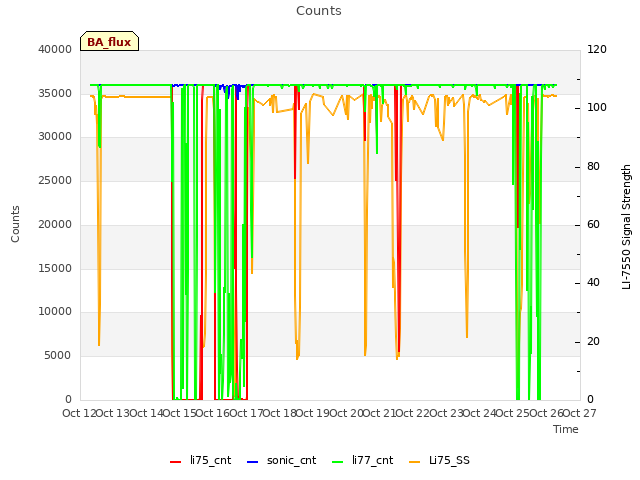The height and width of the screenshot is (480, 640).
Task: Select the sonic_cnt legend entry
Action: 282,460
